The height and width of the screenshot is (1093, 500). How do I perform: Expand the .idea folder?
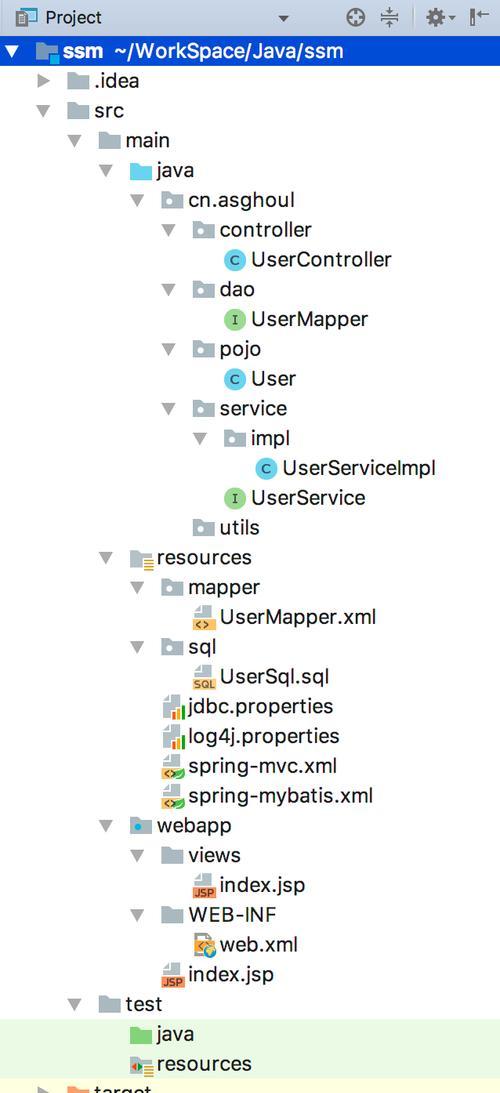point(44,81)
